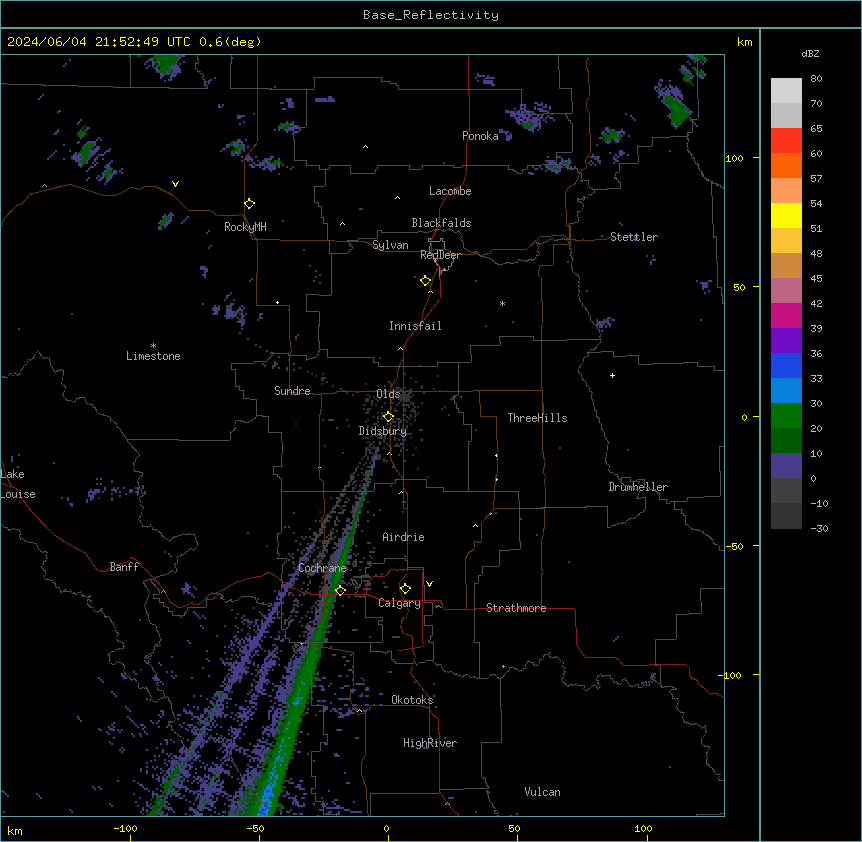Viewport: 862px width, 842px height.
Task: Click the Okotoks label
Action: [x=412, y=700]
